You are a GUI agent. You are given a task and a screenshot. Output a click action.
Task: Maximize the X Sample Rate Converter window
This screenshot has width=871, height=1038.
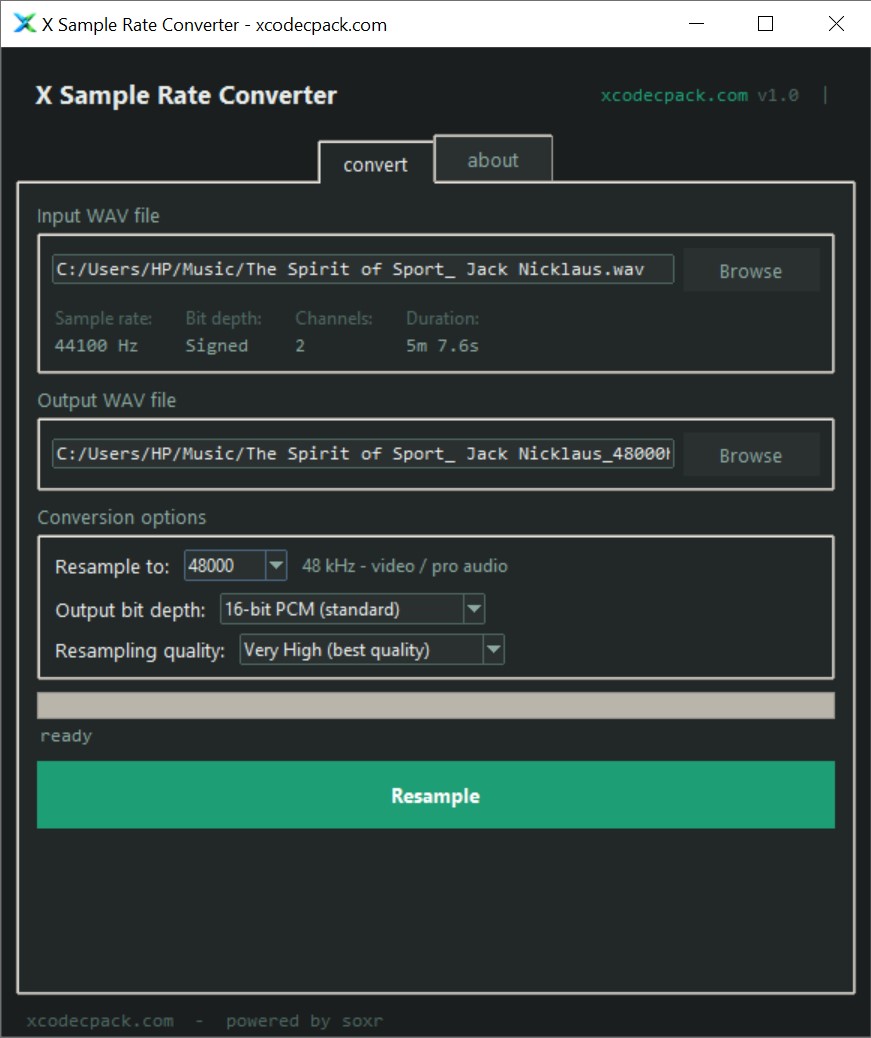[x=765, y=24]
